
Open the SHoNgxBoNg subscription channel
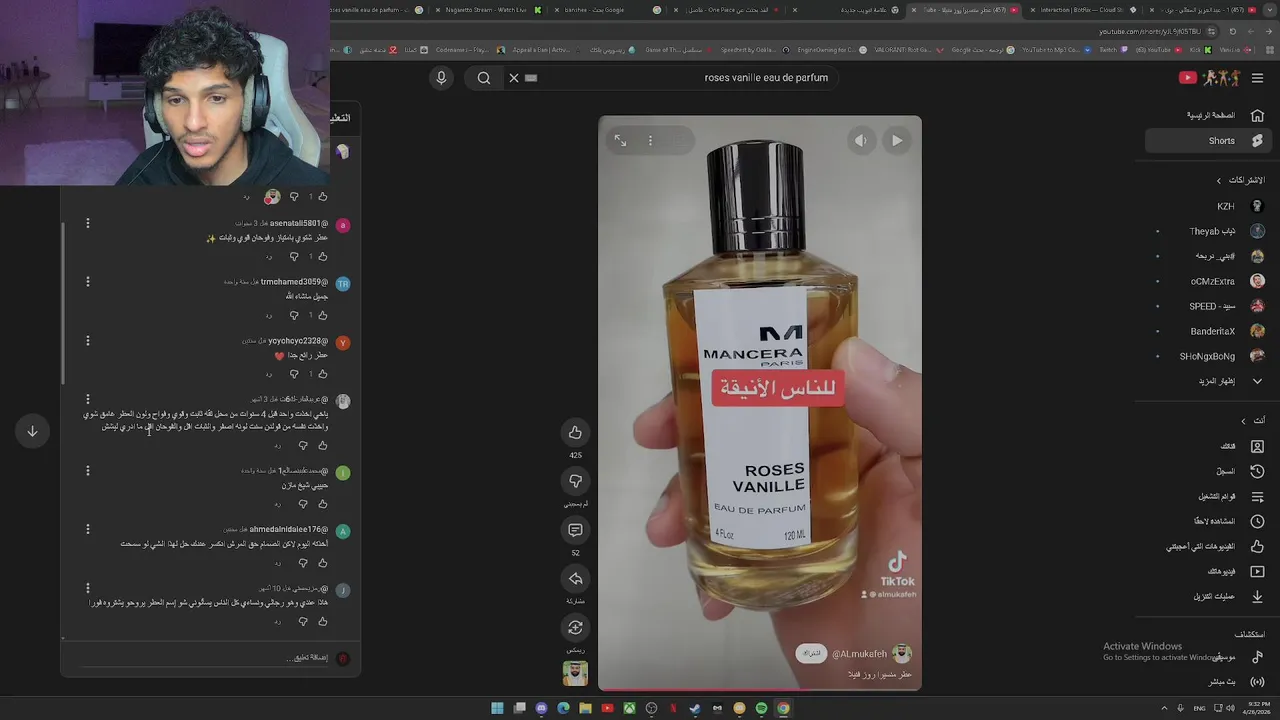click(x=1209, y=356)
